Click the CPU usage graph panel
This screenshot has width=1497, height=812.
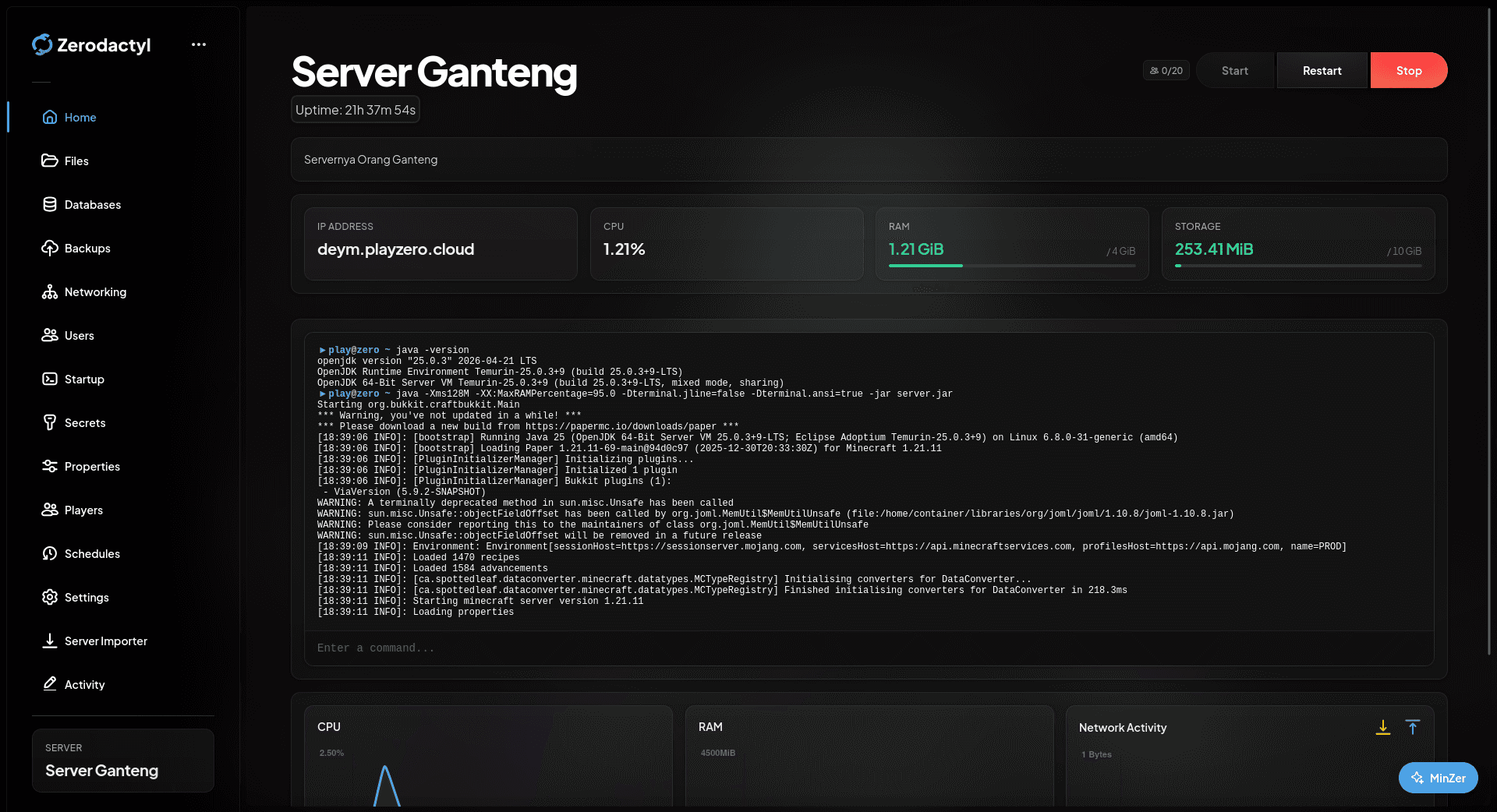pyautogui.click(x=488, y=756)
